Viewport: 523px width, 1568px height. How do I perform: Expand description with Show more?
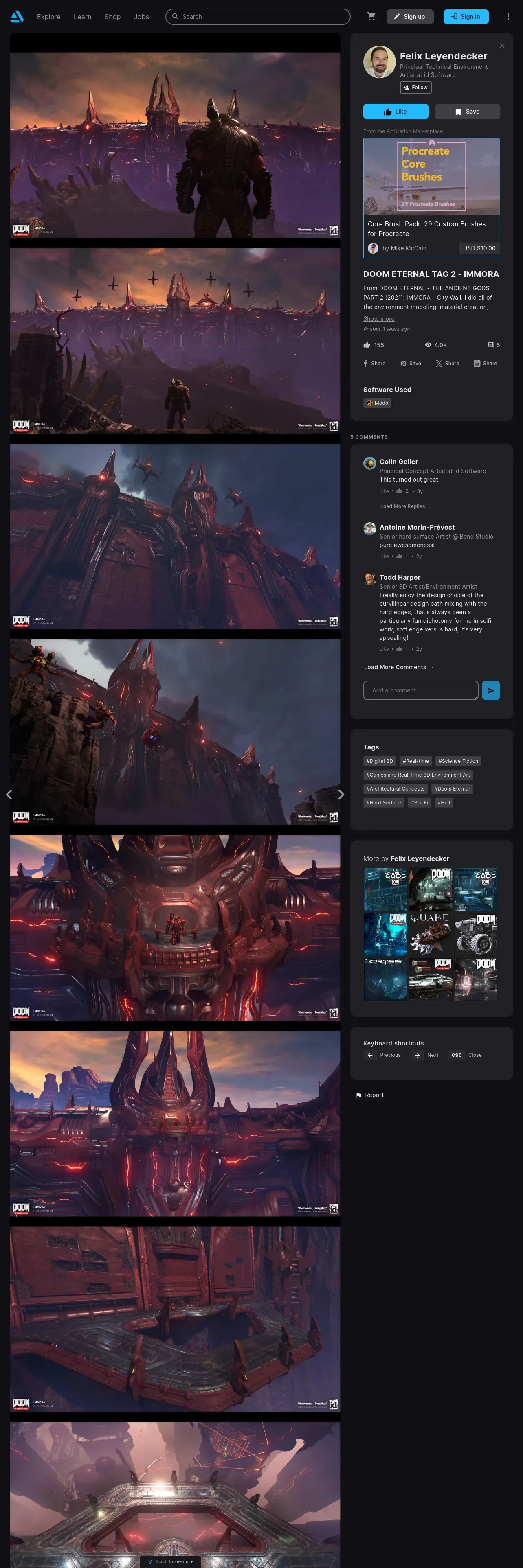(x=379, y=319)
